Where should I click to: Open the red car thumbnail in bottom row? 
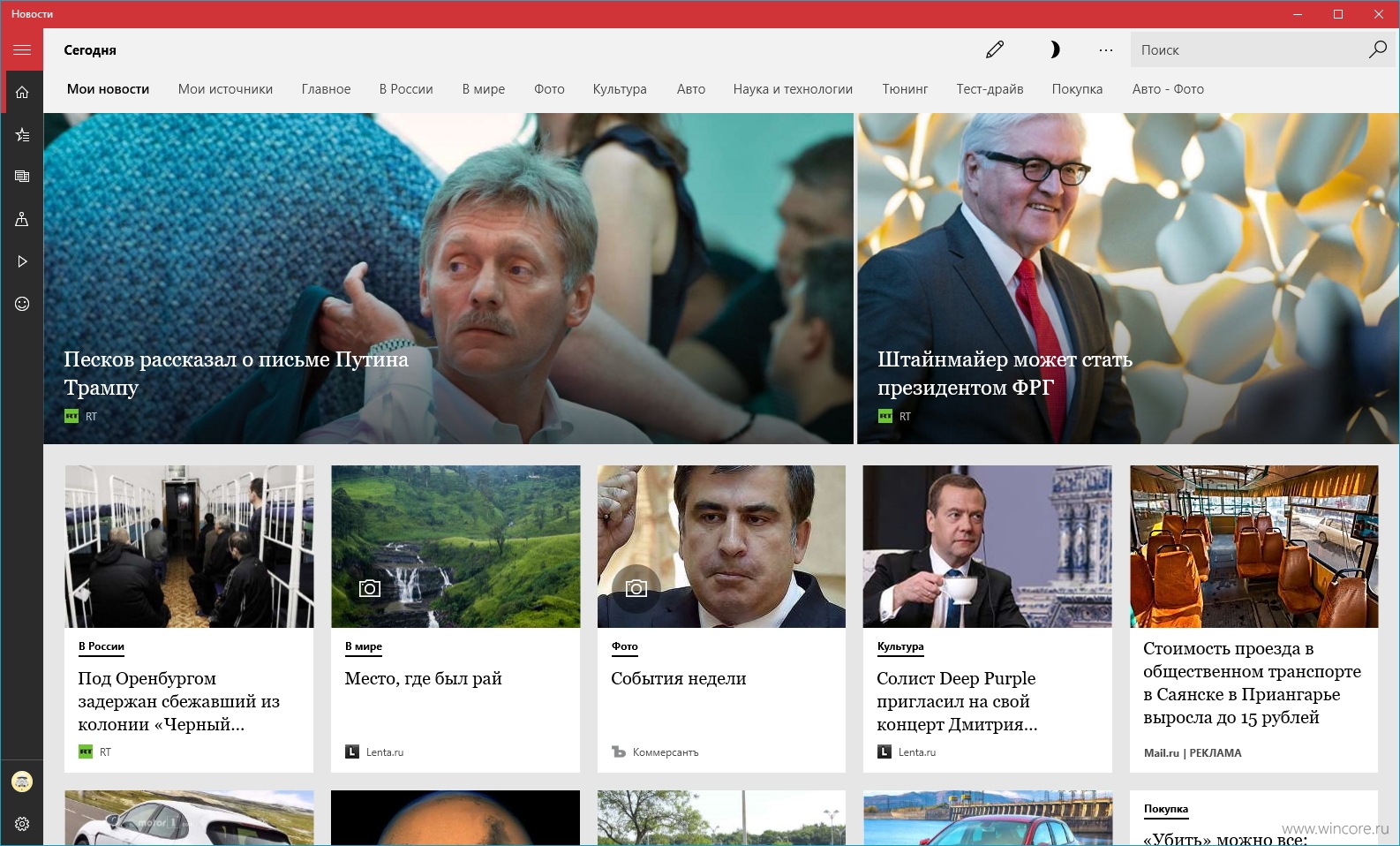(x=987, y=818)
